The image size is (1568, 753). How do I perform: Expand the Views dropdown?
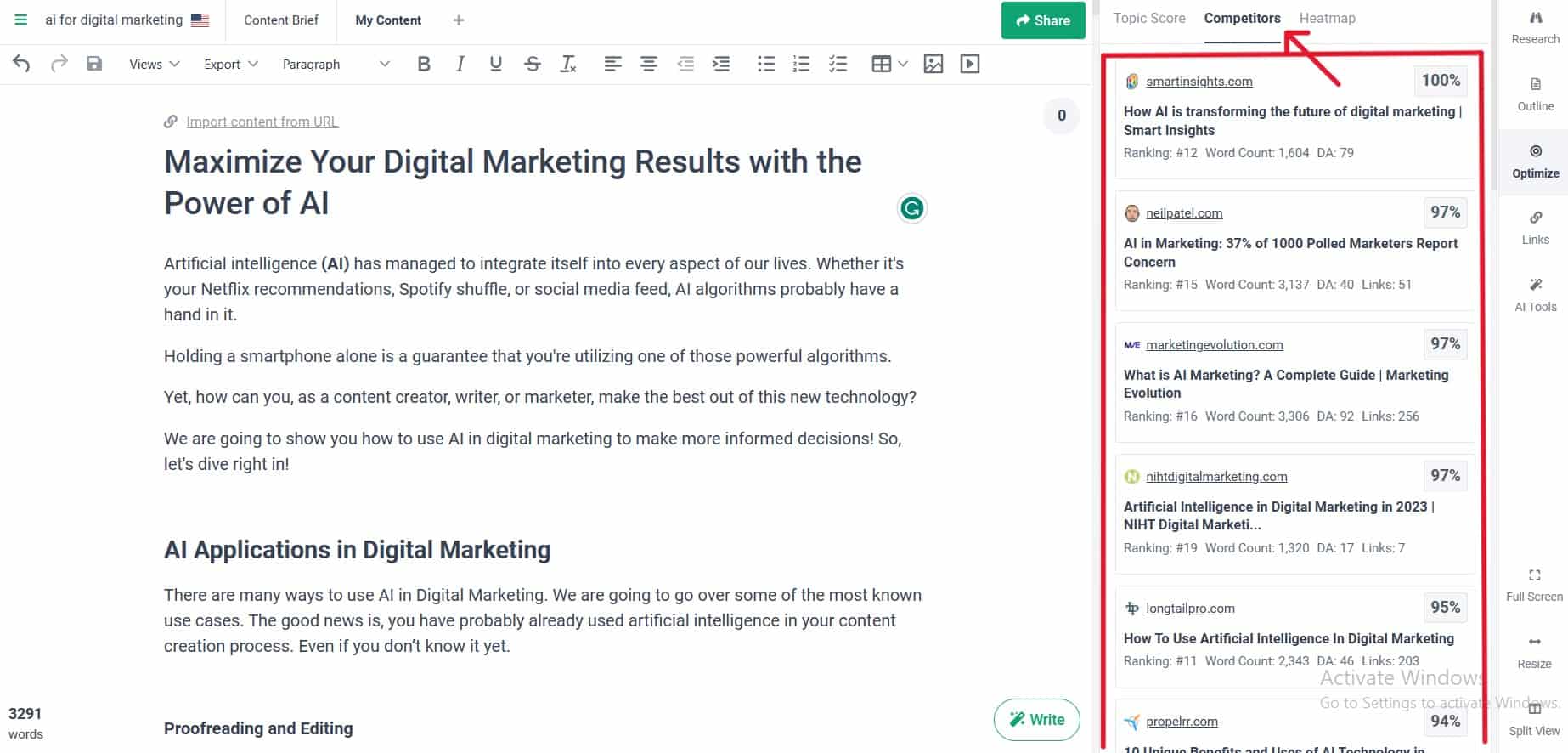tap(154, 65)
